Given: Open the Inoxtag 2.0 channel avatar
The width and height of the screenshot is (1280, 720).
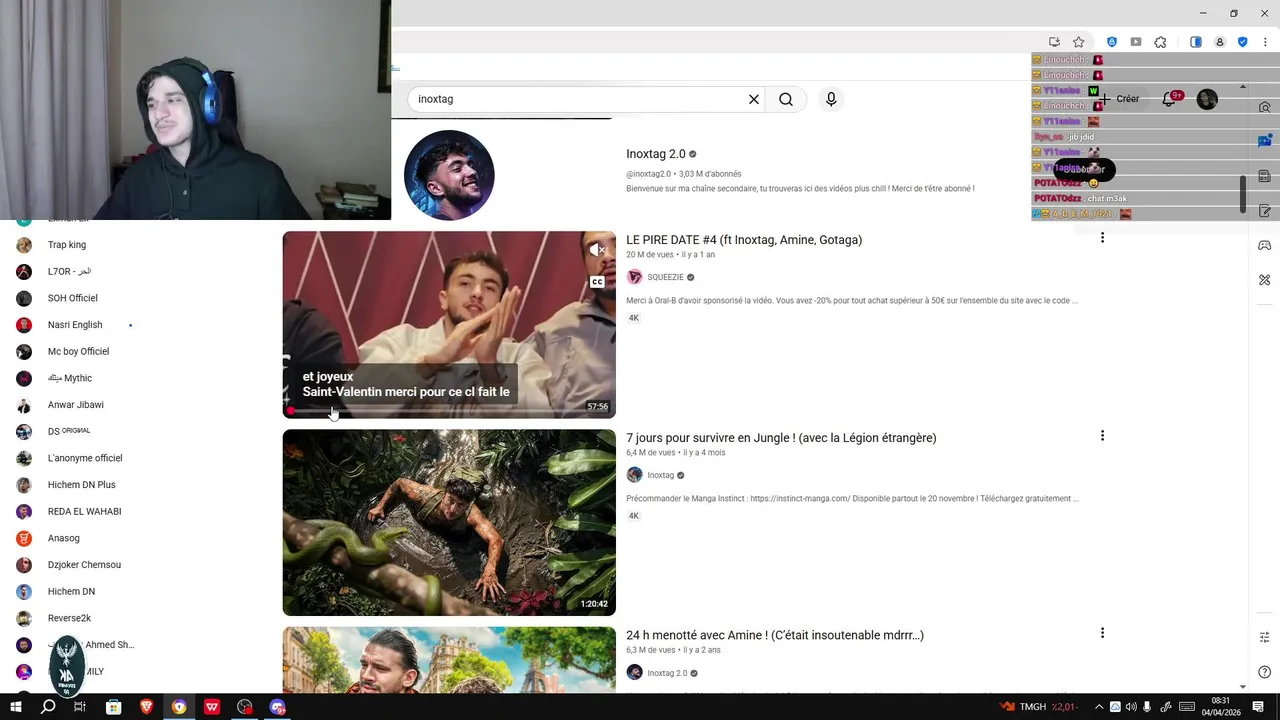Looking at the screenshot, I should point(449,175).
